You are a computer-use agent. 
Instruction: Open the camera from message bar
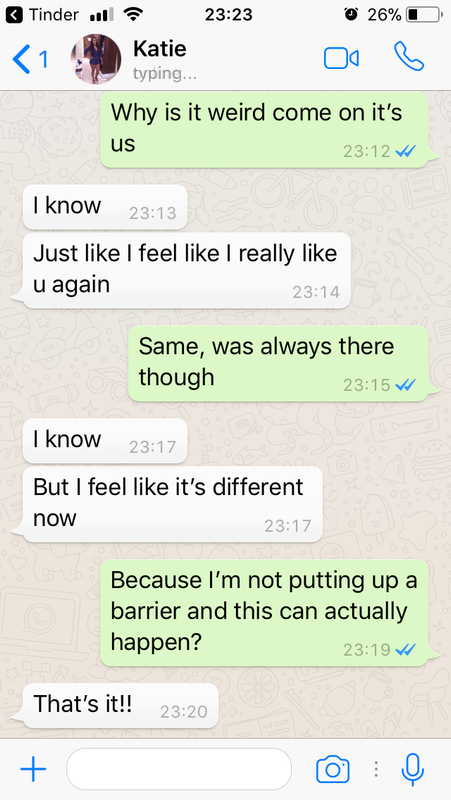[x=333, y=769]
